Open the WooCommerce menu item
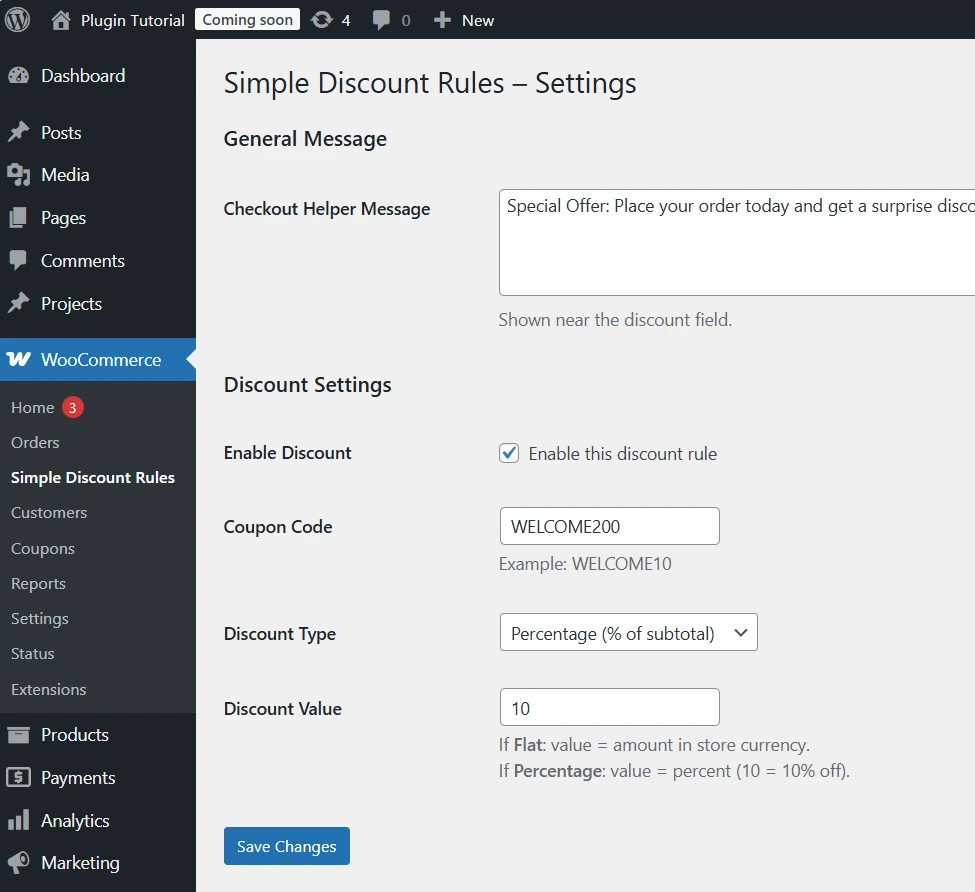This screenshot has height=892, width=975. click(98, 360)
